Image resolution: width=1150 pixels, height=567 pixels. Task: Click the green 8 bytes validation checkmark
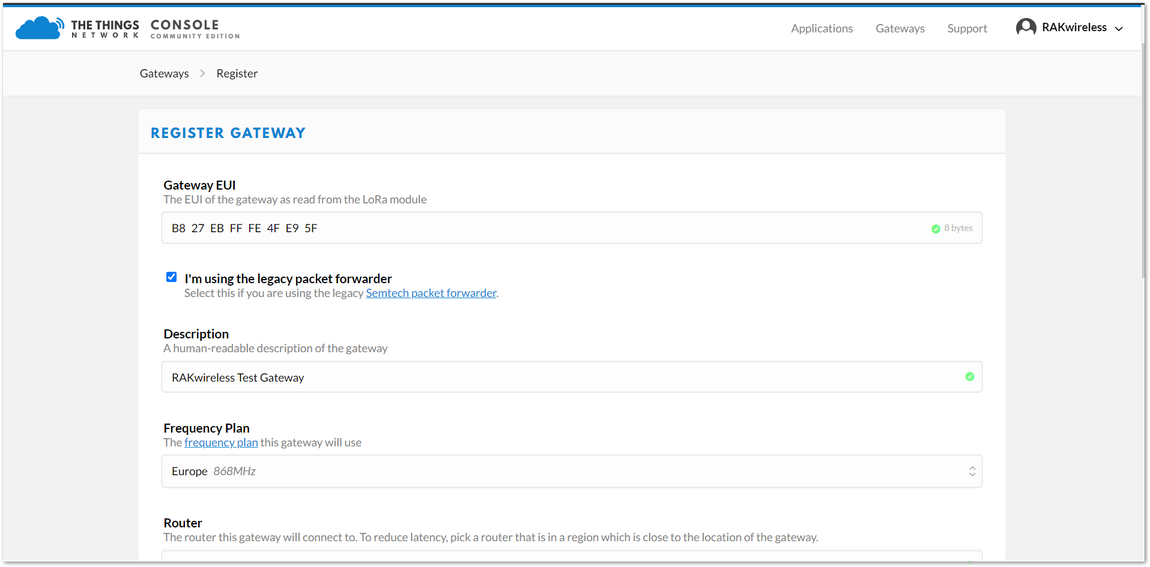coord(936,229)
